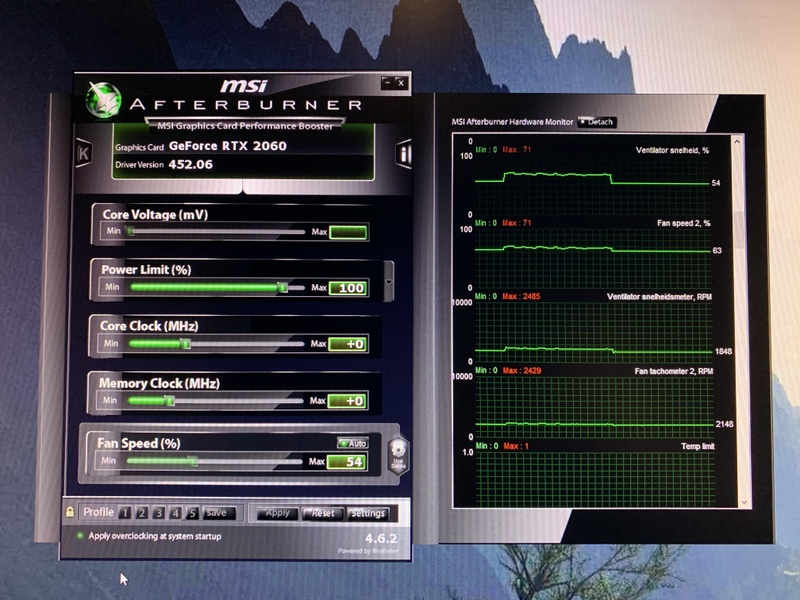
Task: Open the User Define fan settings icon
Action: coord(398,455)
